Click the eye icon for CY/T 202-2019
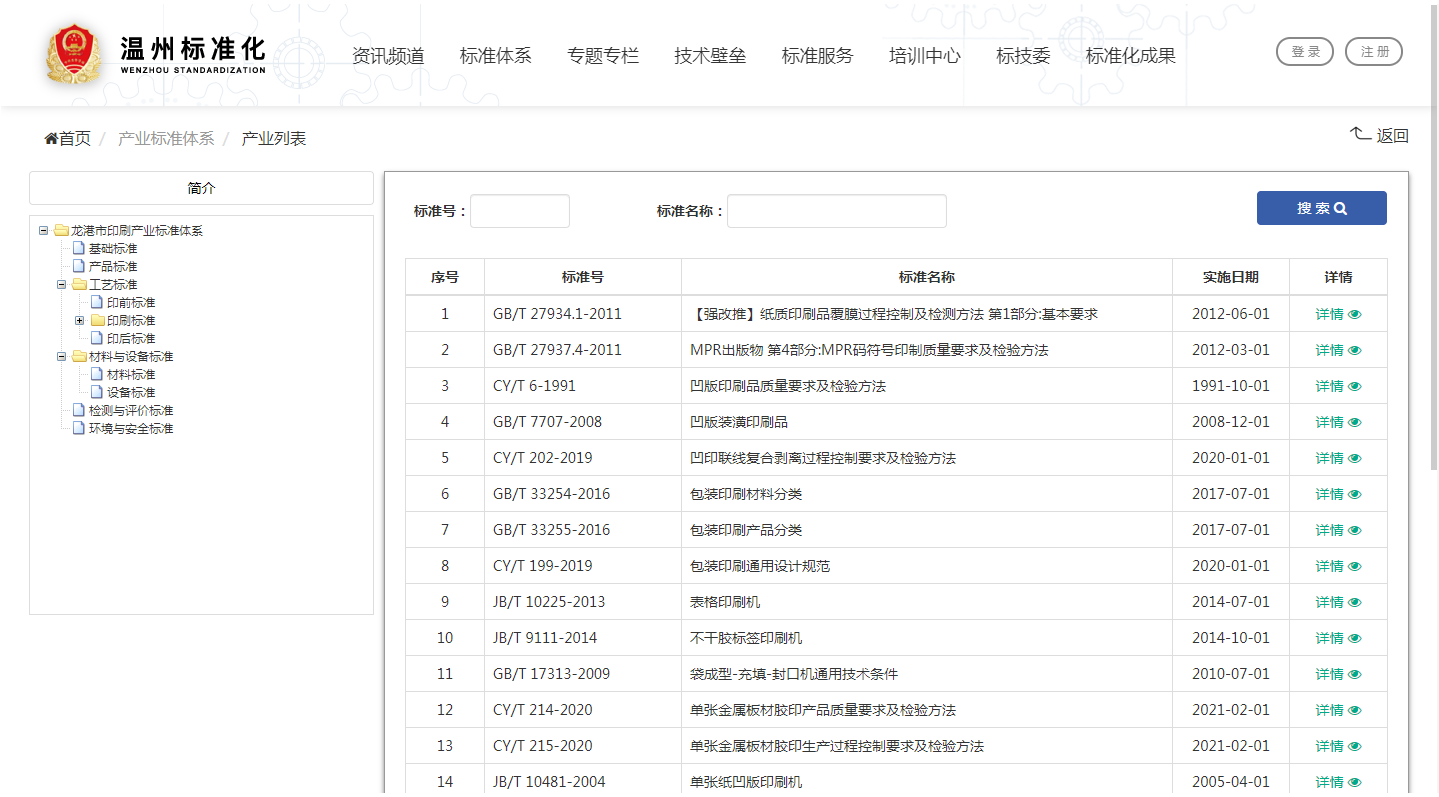 tap(1355, 458)
